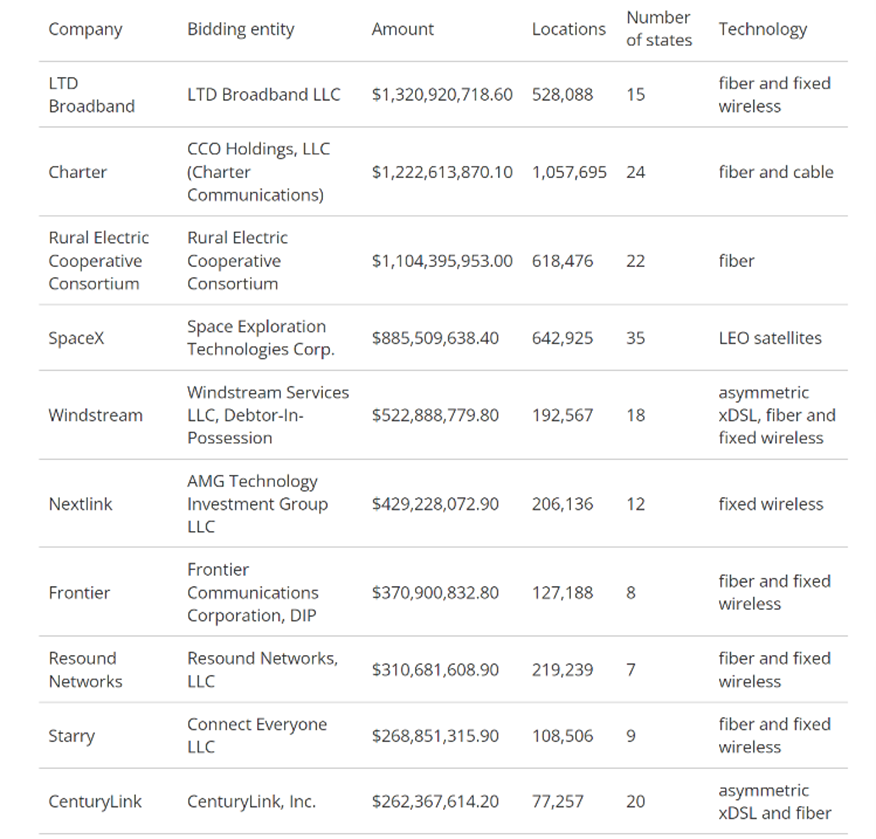Click the Company column header
The image size is (876, 839).
tap(85, 29)
